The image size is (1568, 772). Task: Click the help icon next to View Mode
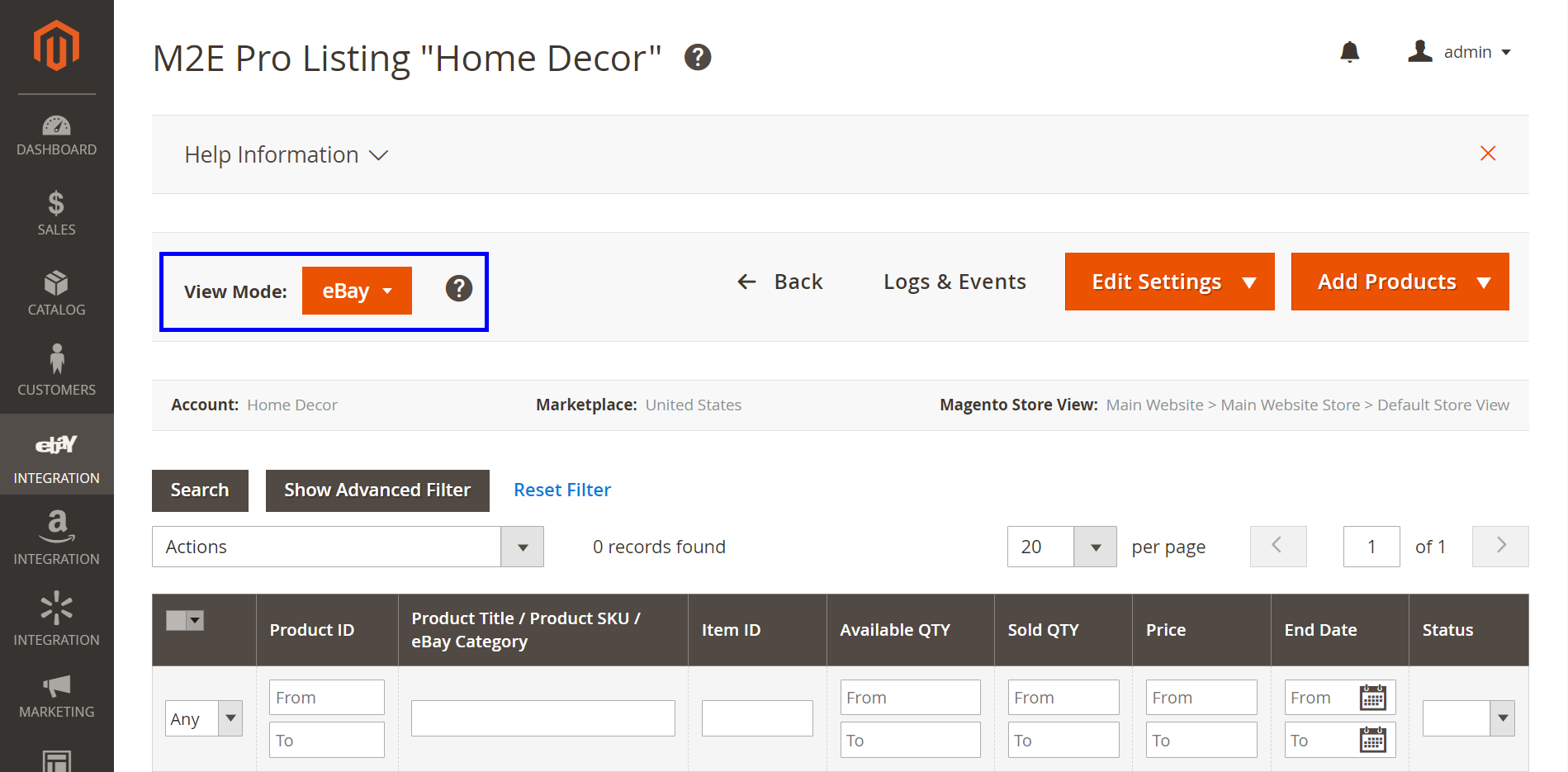tap(459, 290)
